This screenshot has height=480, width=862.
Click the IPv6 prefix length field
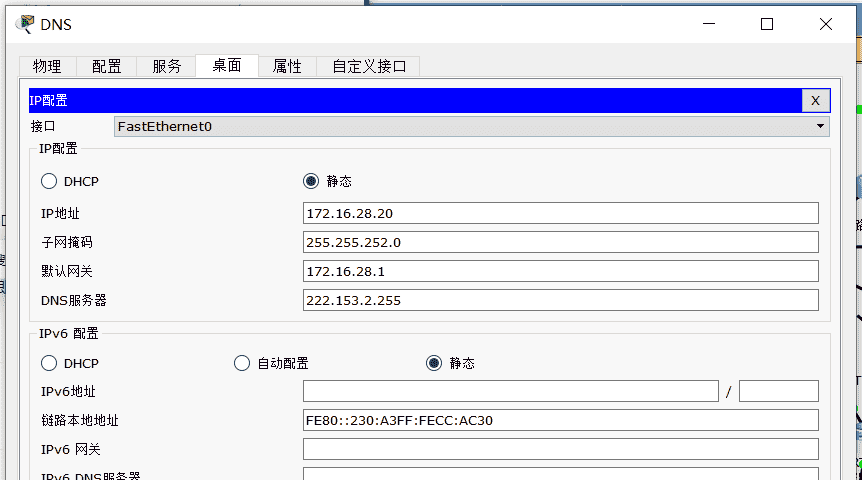pos(778,391)
